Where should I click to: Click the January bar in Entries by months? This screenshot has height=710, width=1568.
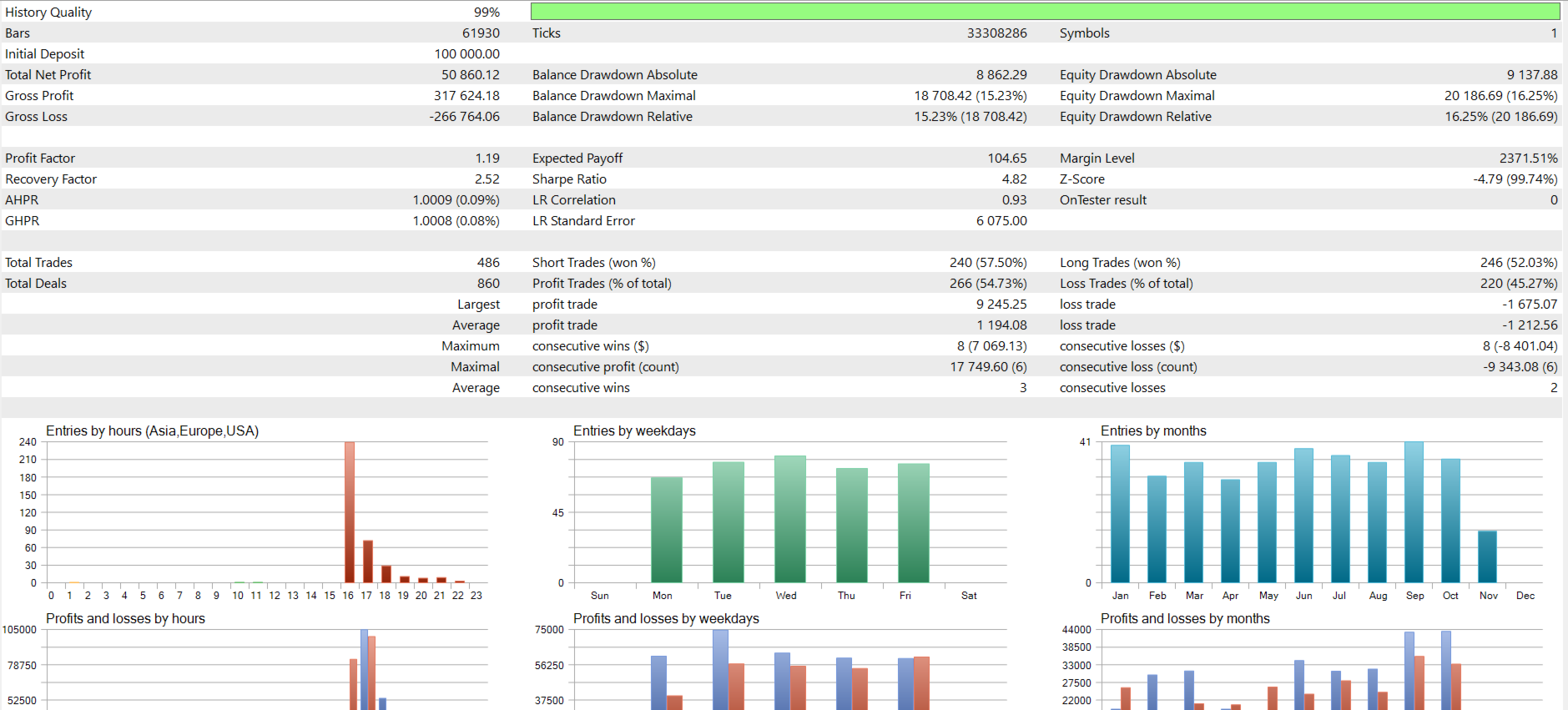coord(1120,514)
